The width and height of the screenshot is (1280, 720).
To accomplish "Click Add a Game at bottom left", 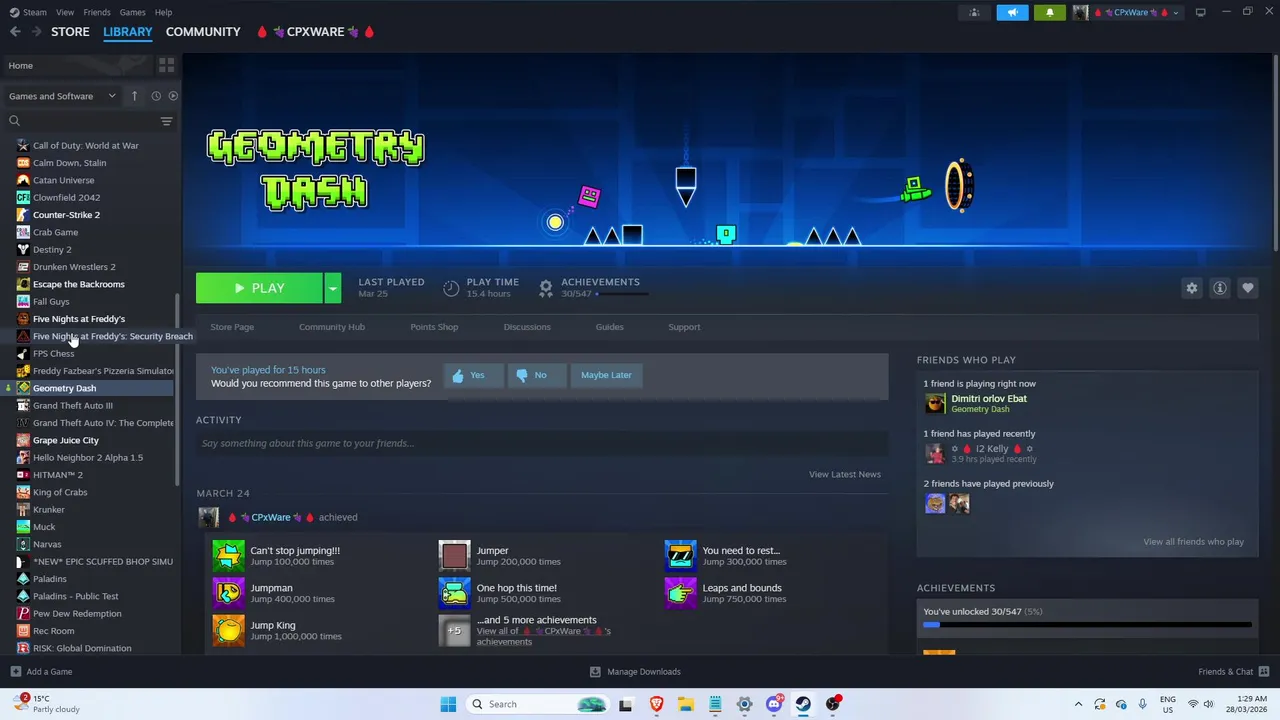I will point(41,672).
